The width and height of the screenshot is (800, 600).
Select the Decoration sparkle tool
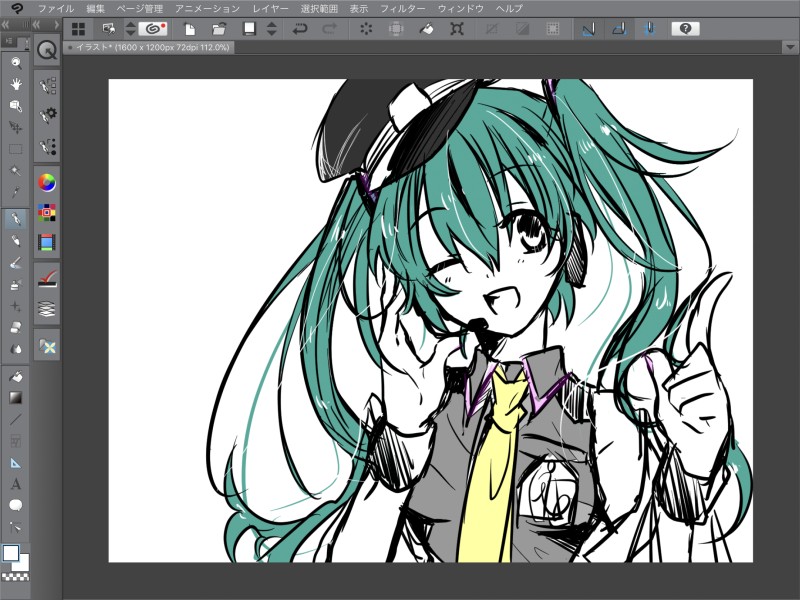tap(16, 306)
